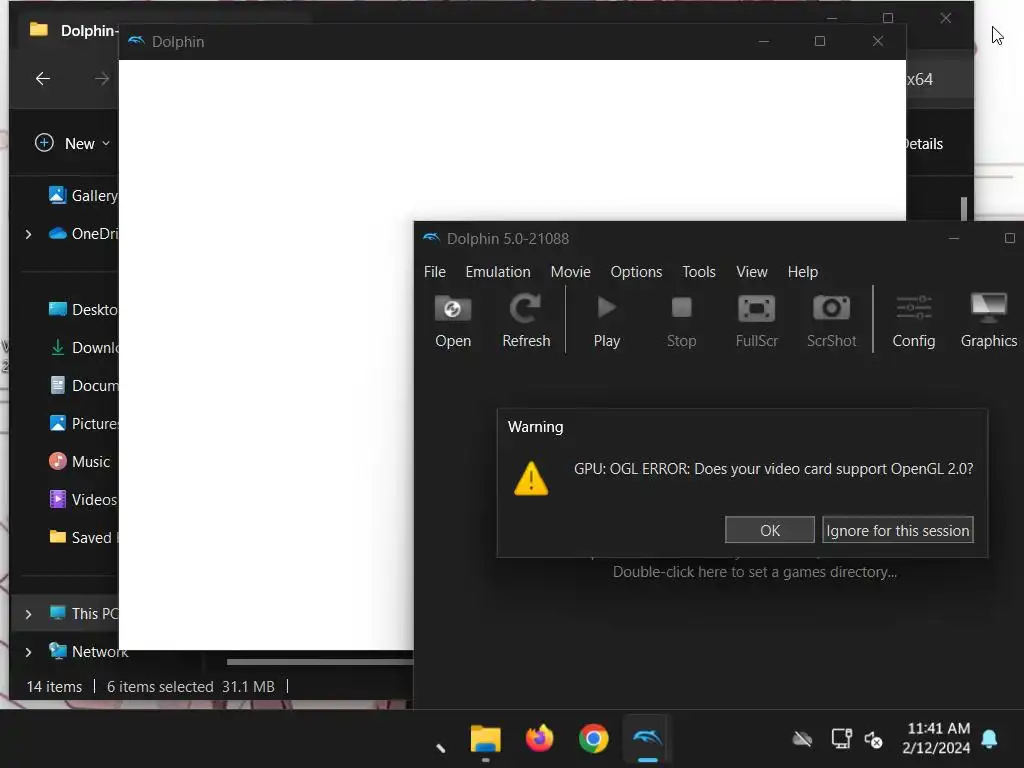Expand the This PC tree node

[x=28, y=614]
